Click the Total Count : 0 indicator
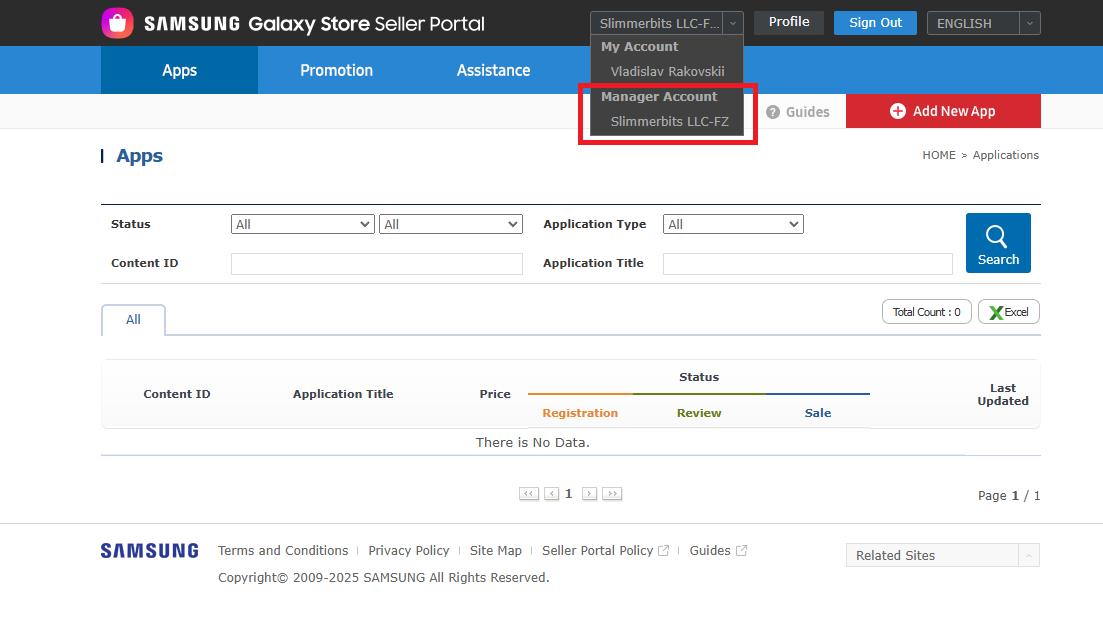1103x628 pixels. (x=926, y=312)
